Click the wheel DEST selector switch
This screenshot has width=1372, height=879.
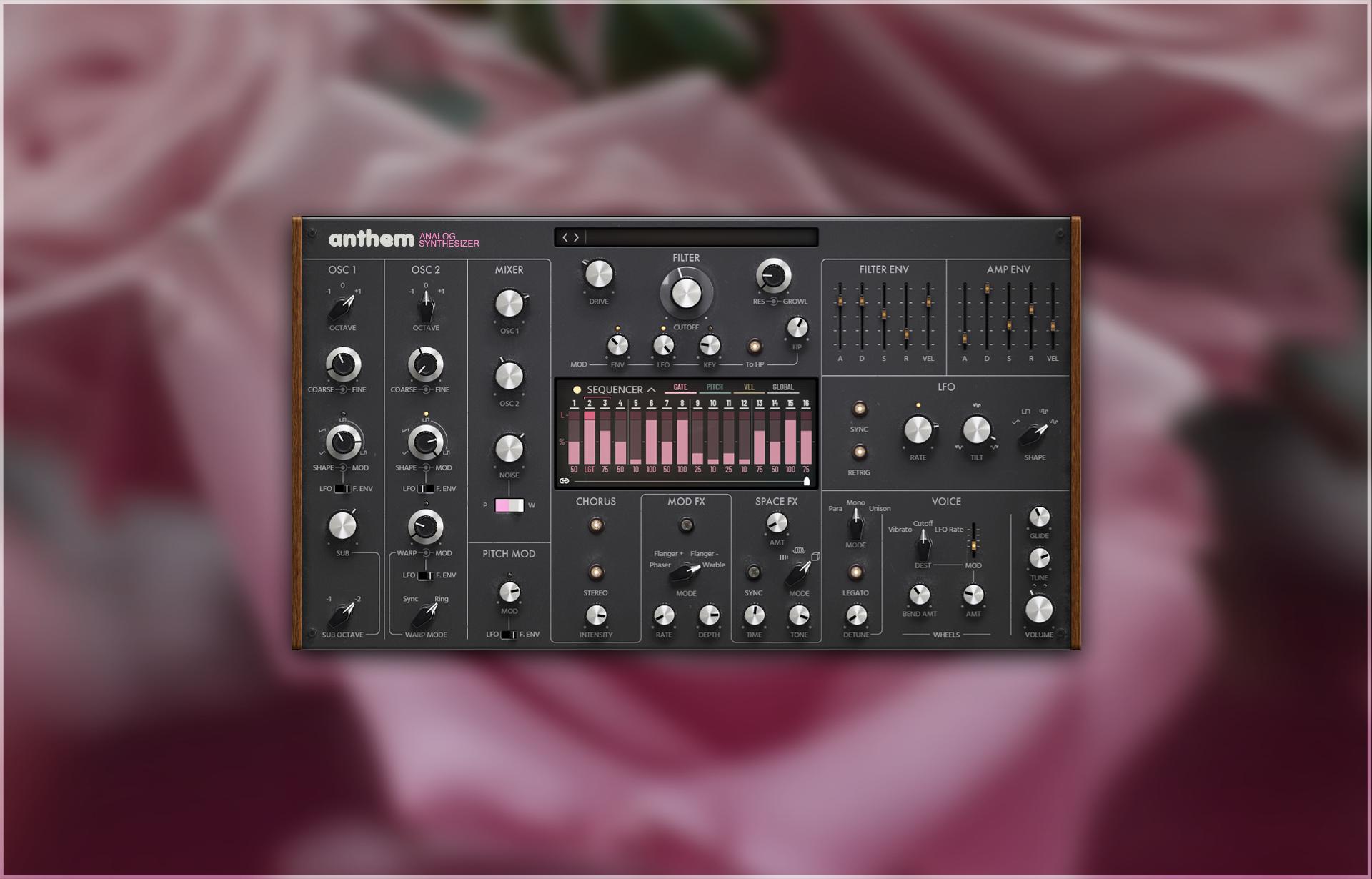point(923,545)
